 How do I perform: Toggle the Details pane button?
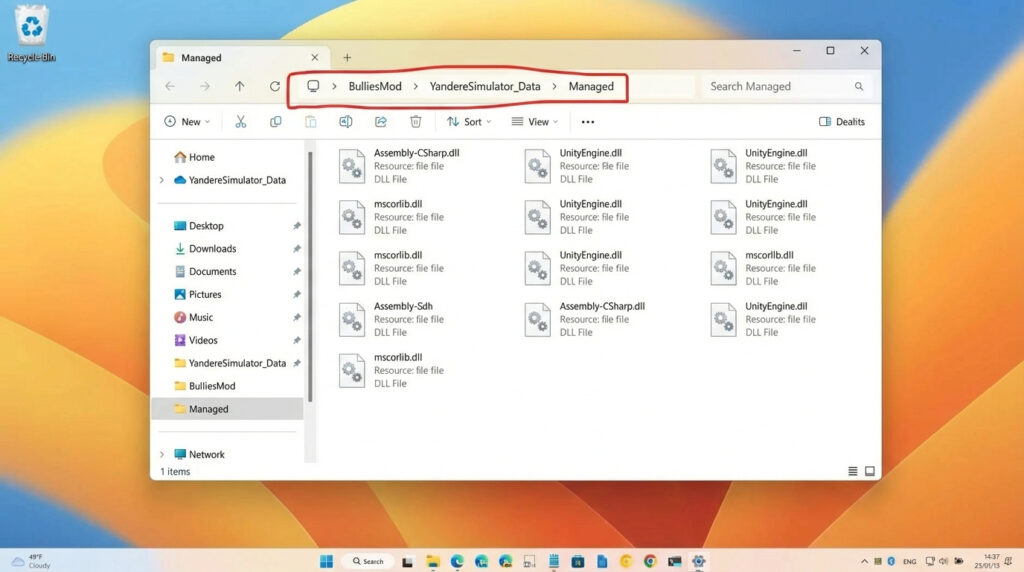tap(842, 122)
